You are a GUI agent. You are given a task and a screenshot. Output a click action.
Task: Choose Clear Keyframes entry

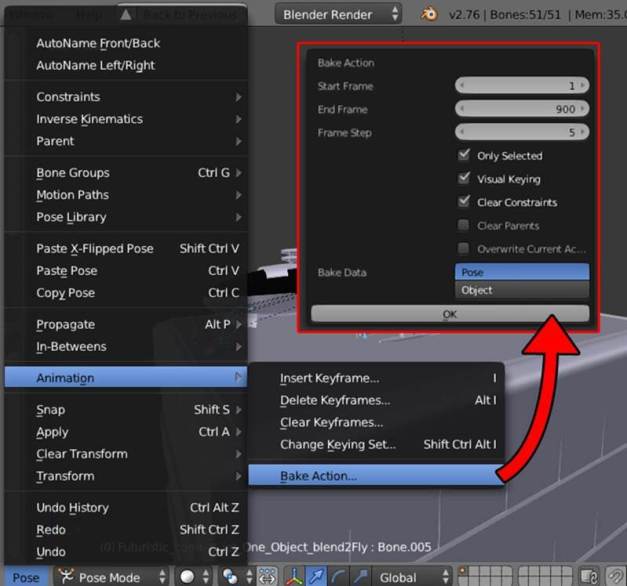click(376, 422)
